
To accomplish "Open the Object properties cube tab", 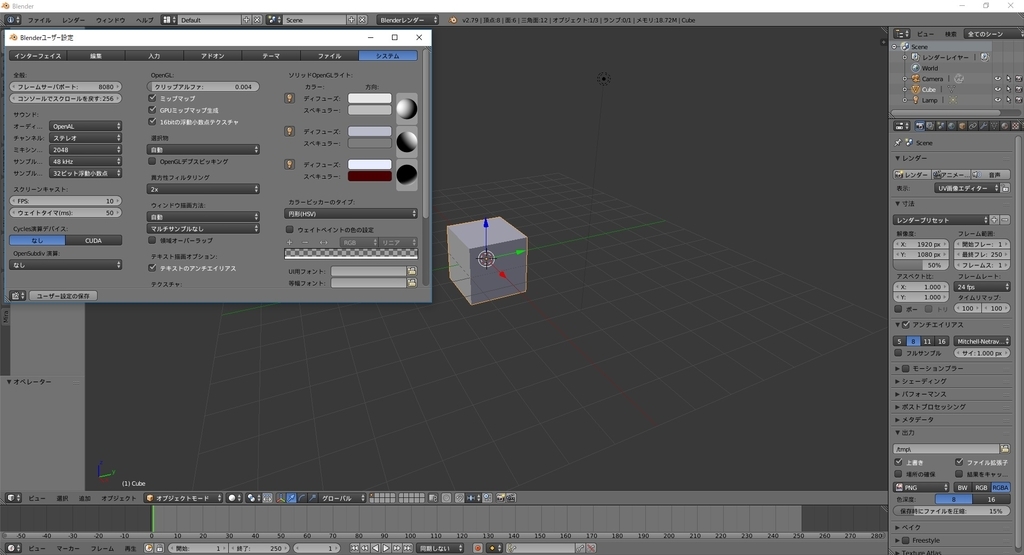I will click(962, 126).
